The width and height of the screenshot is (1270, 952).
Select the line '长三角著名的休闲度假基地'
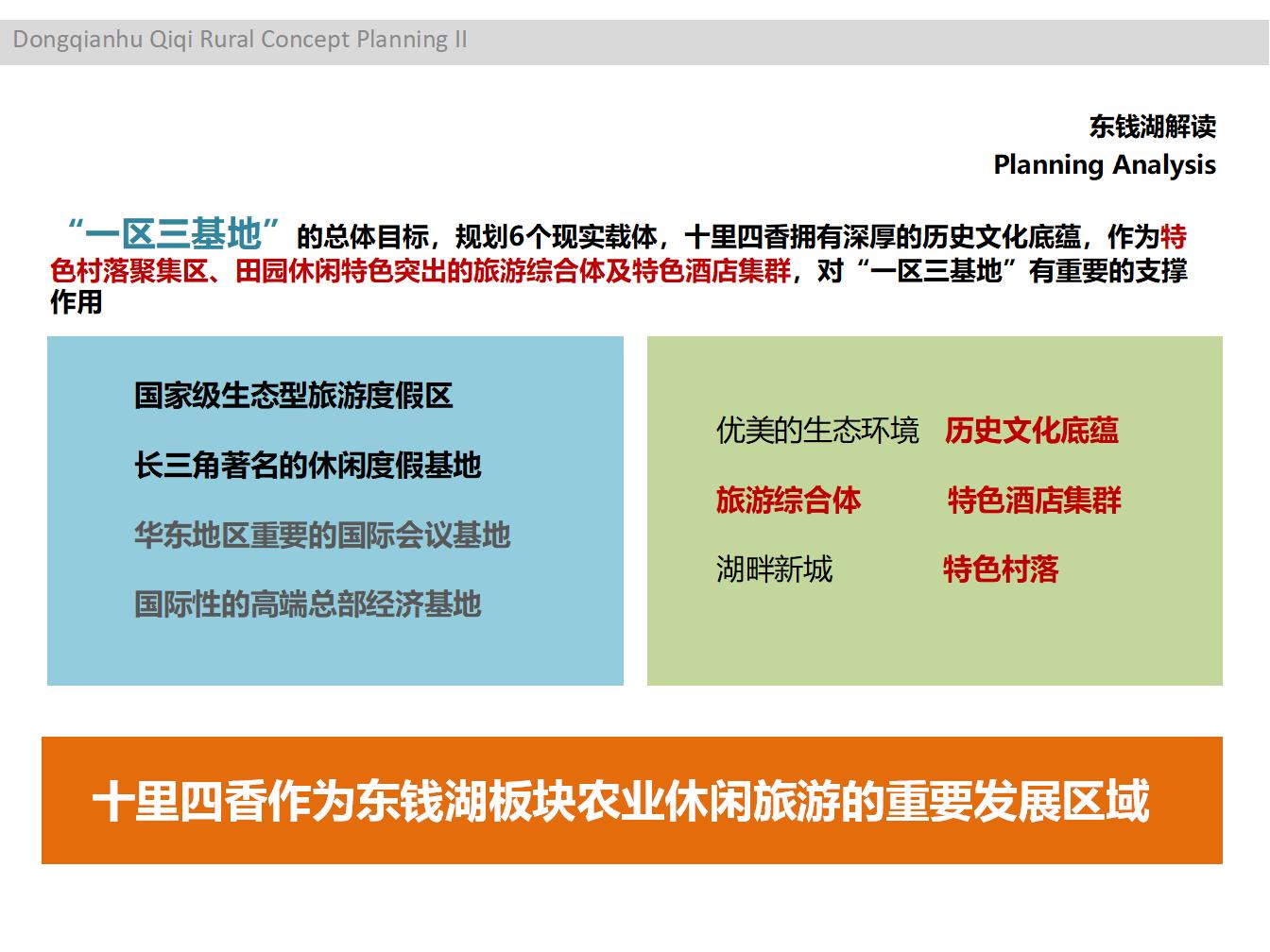point(308,465)
